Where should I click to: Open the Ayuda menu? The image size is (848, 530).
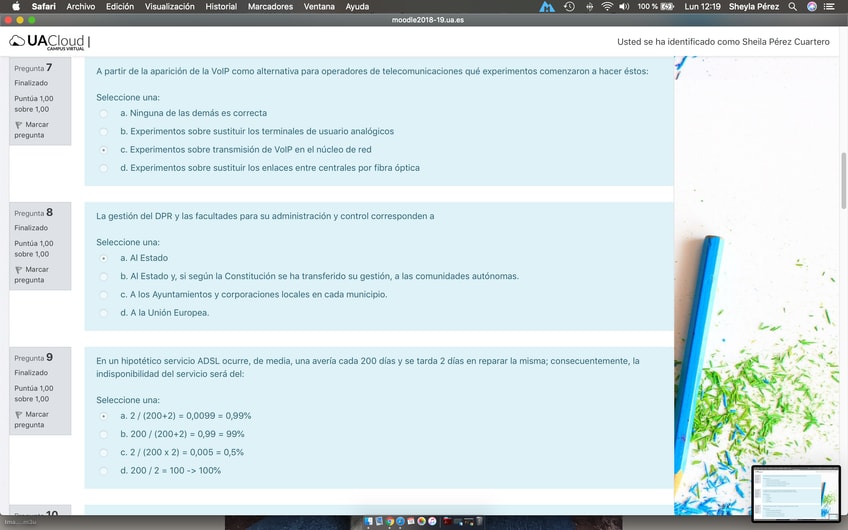(x=357, y=6)
